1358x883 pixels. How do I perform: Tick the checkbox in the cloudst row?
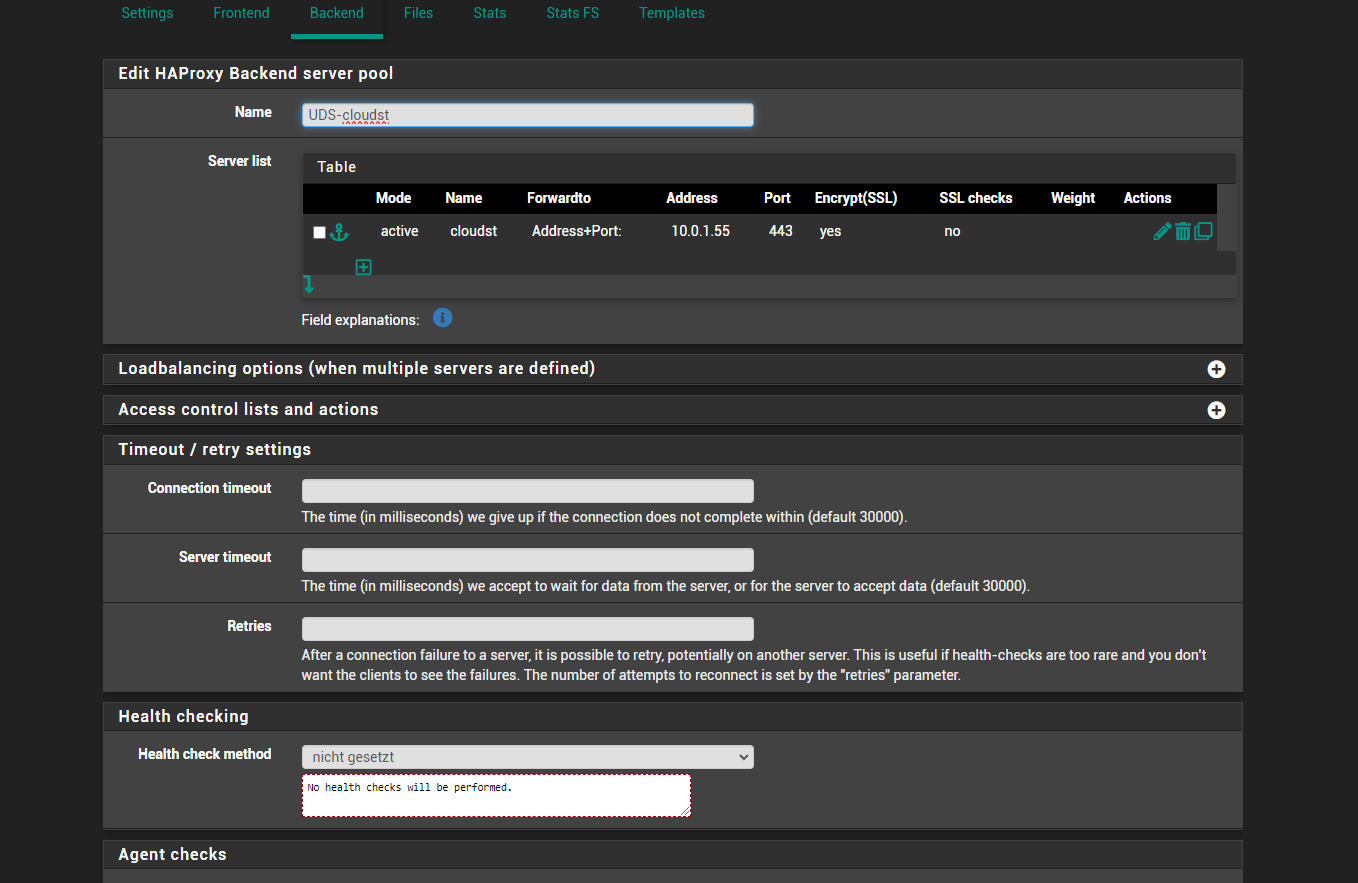click(319, 232)
